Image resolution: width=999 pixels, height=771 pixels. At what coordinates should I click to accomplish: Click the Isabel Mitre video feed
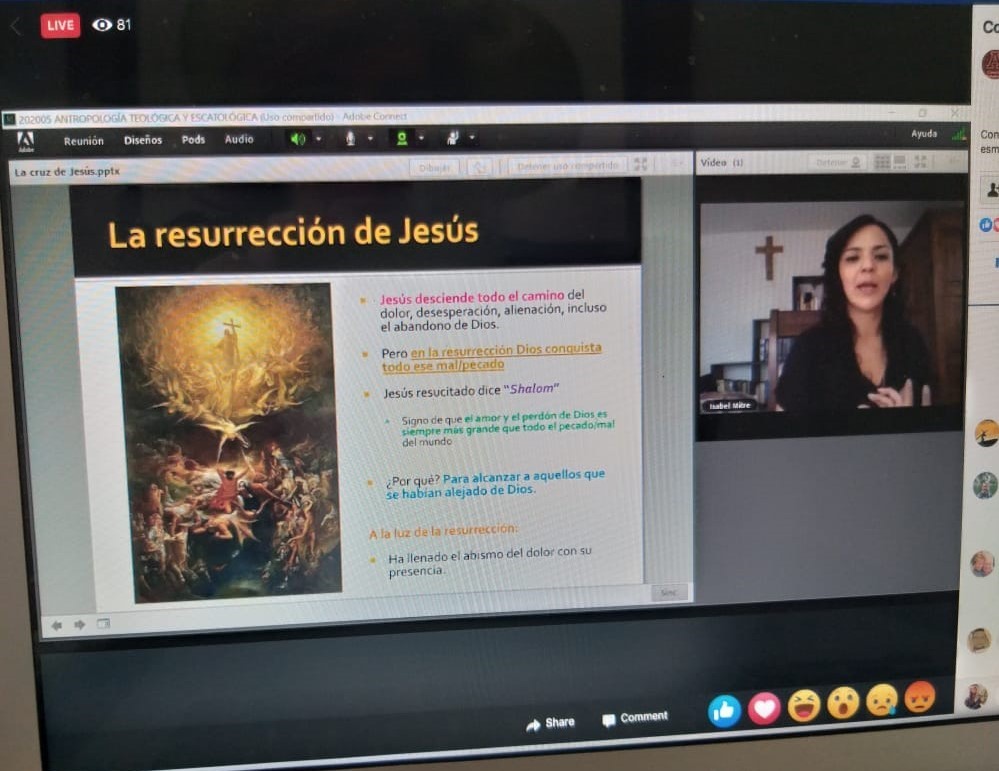coord(830,307)
